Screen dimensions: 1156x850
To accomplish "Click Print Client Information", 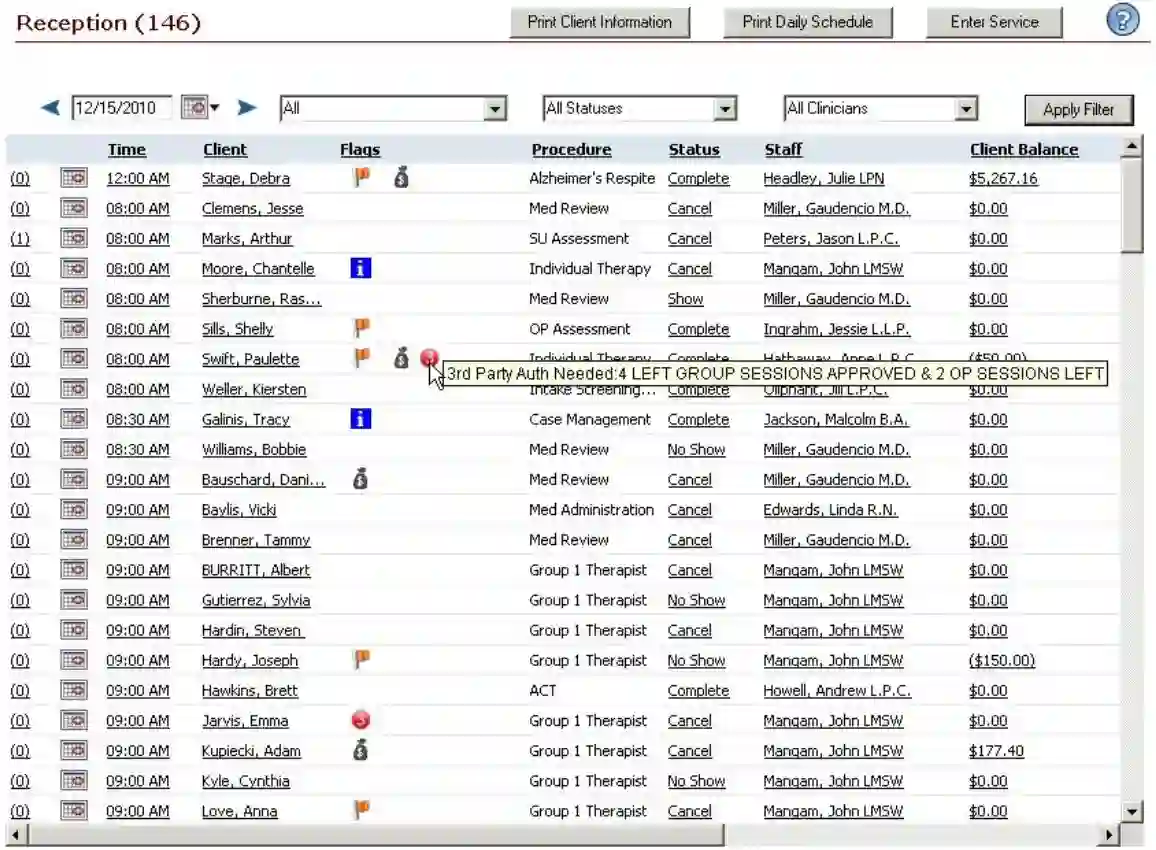I will point(599,21).
